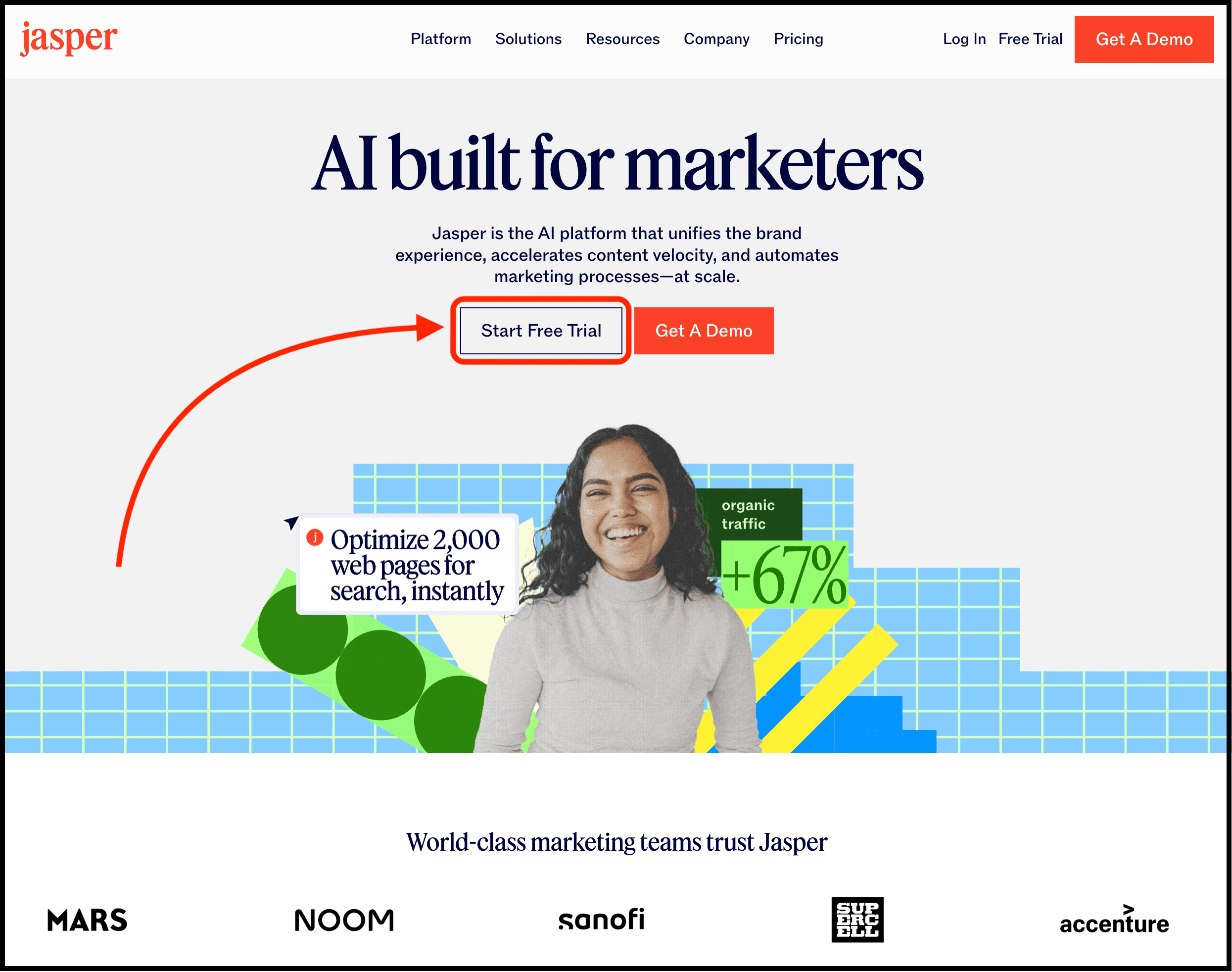Click the hero Get A Demo button
This screenshot has width=1232, height=972.
tap(704, 331)
